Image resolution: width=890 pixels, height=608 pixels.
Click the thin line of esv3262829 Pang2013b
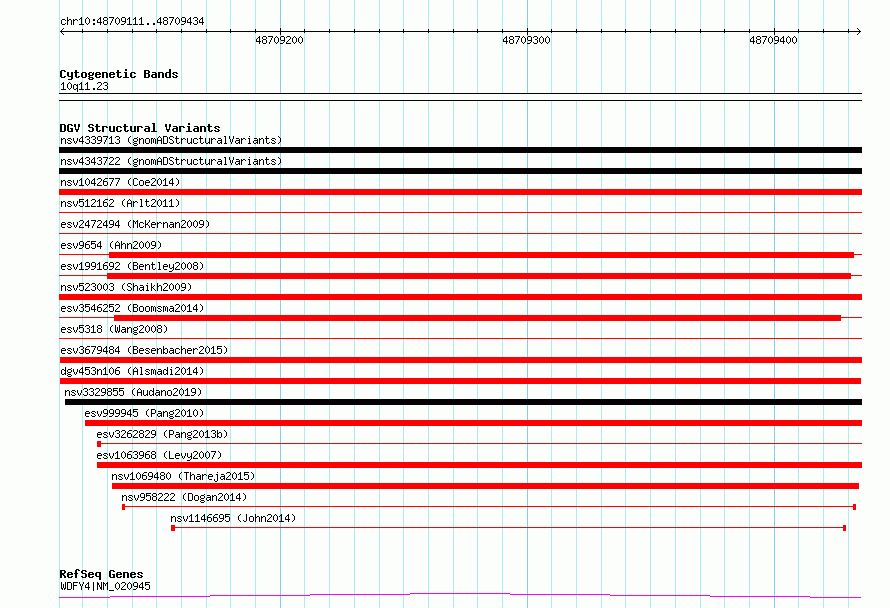click(x=480, y=443)
